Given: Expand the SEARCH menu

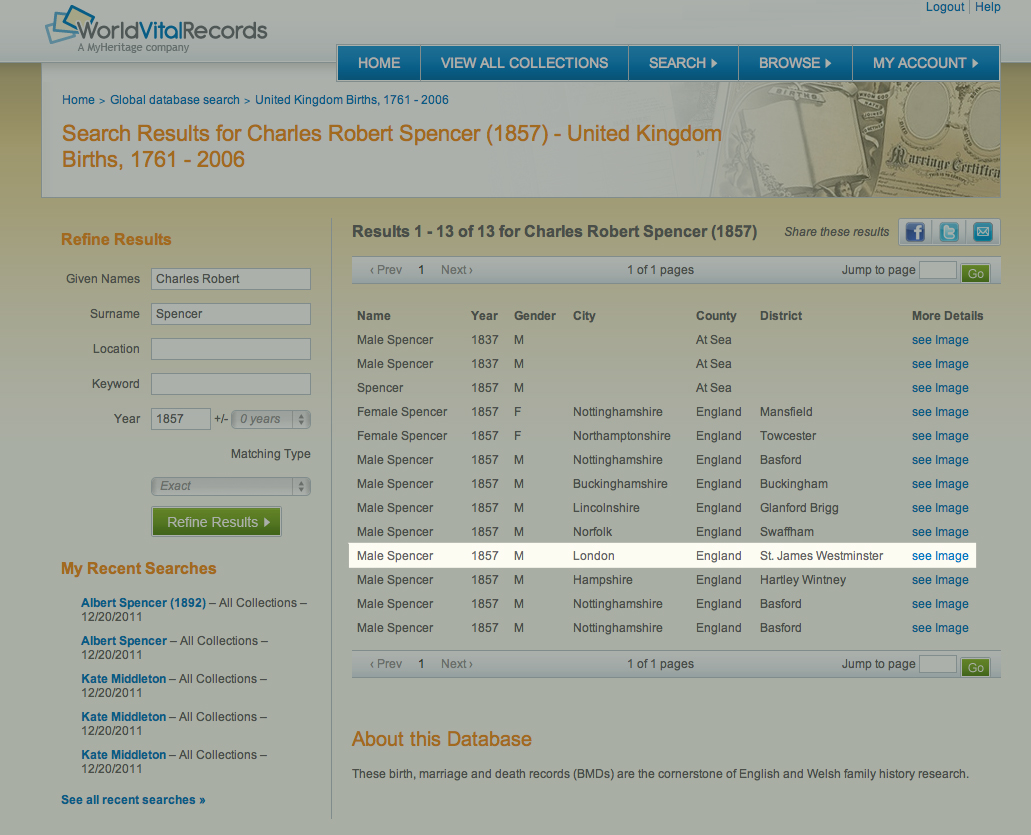Looking at the screenshot, I should tap(683, 63).
